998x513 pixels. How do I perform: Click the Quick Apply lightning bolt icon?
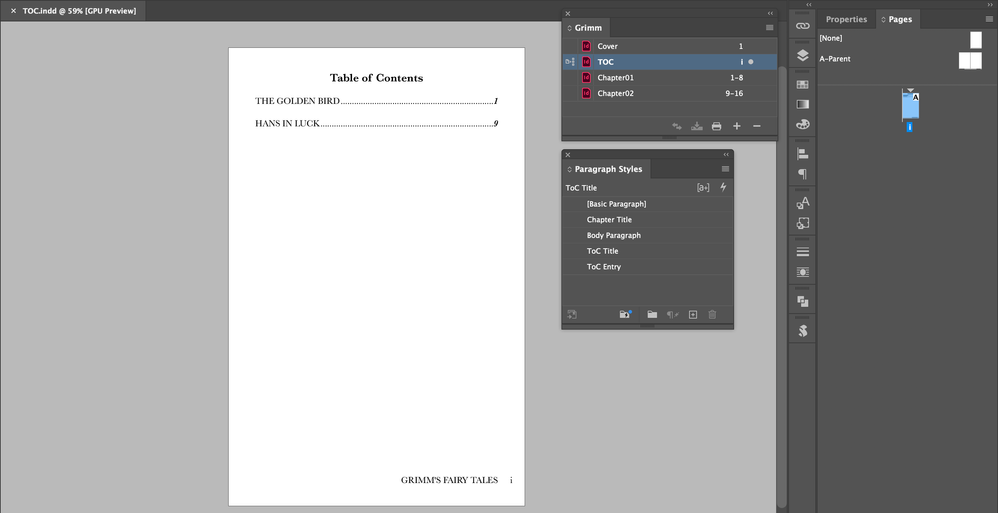click(723, 187)
